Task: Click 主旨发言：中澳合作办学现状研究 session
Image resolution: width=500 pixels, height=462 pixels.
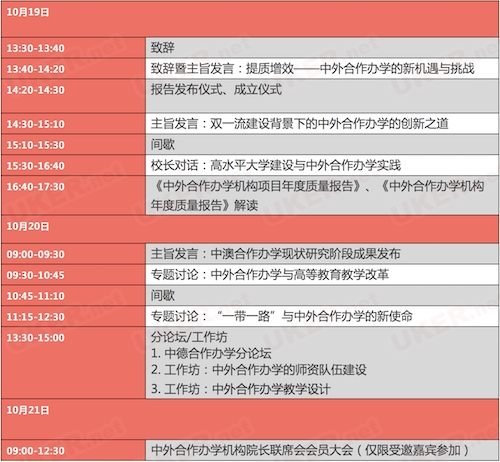Action: pyautogui.click(x=275, y=254)
